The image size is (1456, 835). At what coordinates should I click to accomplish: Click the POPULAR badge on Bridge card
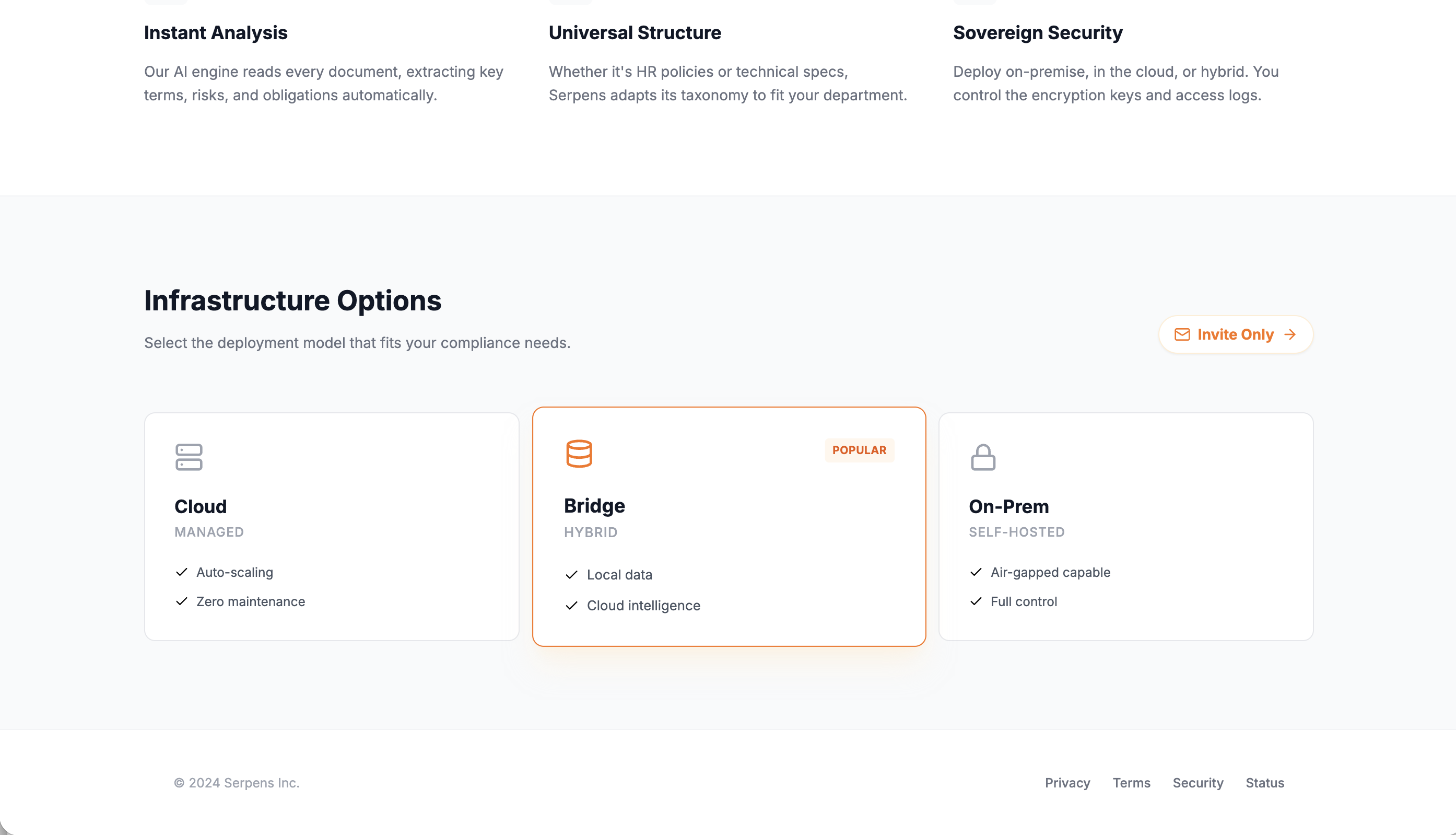click(860, 450)
